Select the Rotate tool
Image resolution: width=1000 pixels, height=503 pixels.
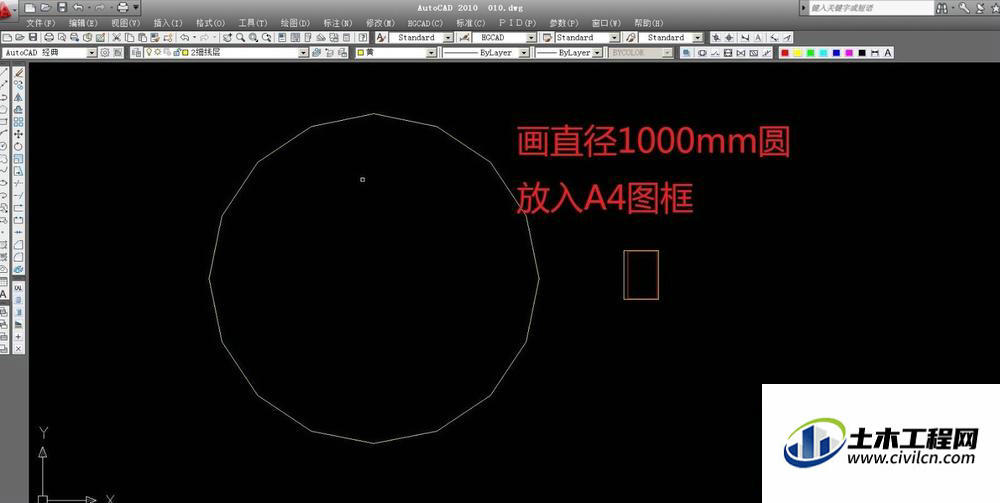click(18, 146)
